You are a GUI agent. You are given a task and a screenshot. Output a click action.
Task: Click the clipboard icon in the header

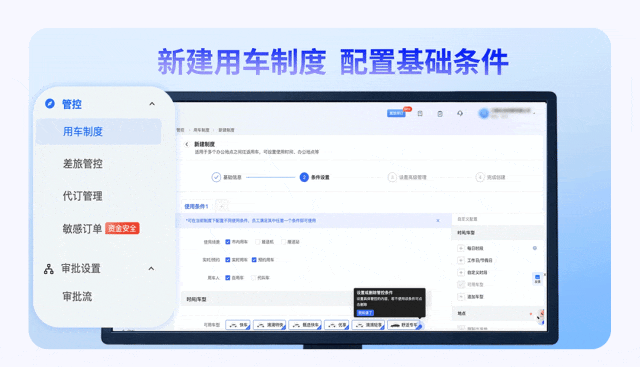click(440, 113)
